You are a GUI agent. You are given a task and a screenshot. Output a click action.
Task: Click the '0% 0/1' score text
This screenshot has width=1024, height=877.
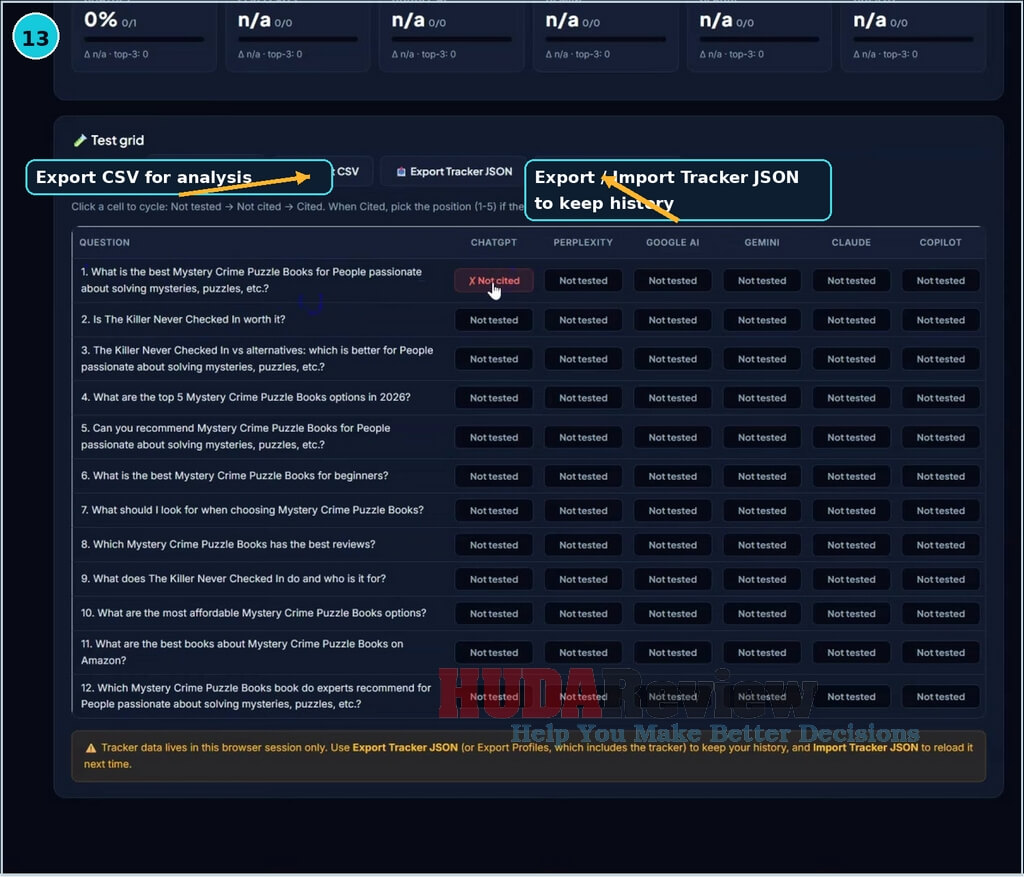coord(110,20)
